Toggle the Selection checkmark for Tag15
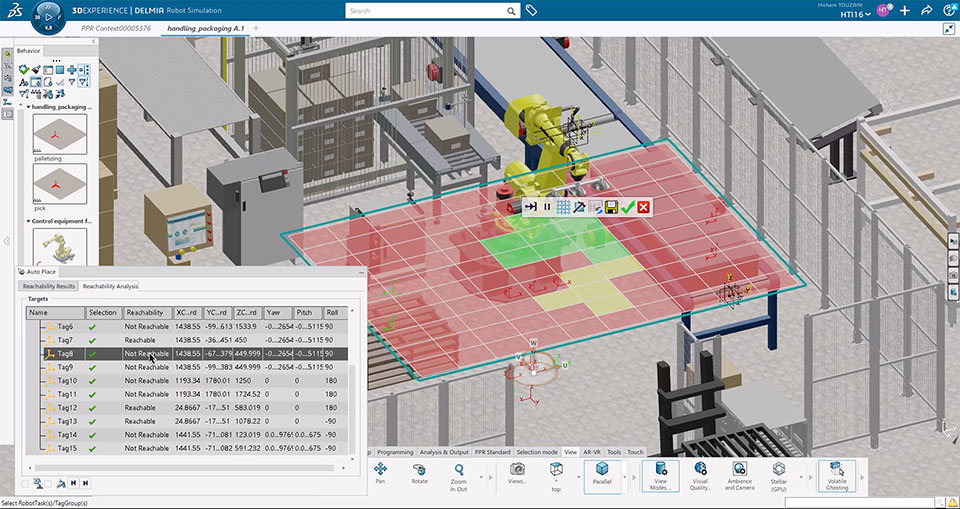The width and height of the screenshot is (960, 509). click(x=92, y=448)
